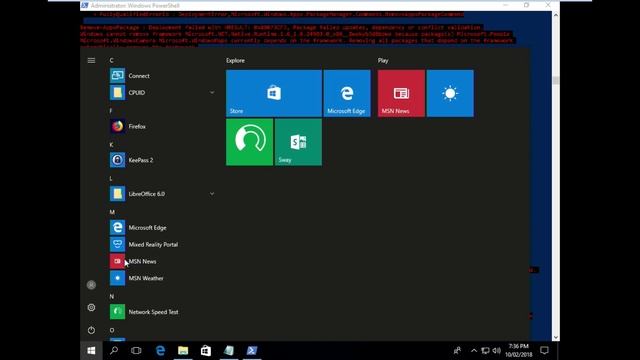
Task: Click letter F section header
Action: (x=111, y=111)
